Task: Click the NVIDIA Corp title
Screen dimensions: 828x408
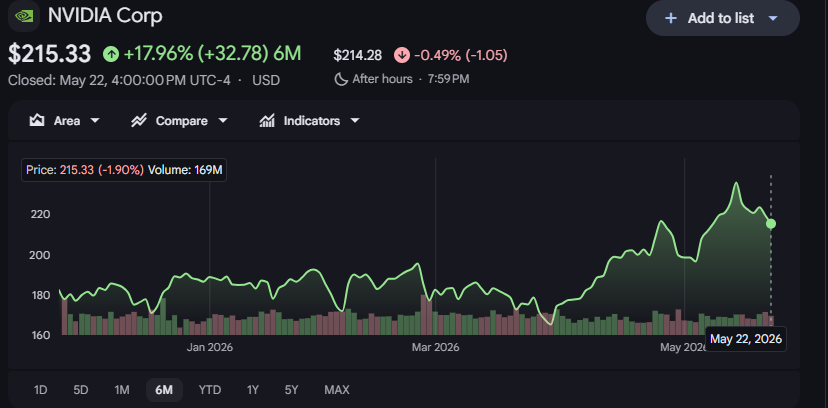Action: (x=105, y=16)
